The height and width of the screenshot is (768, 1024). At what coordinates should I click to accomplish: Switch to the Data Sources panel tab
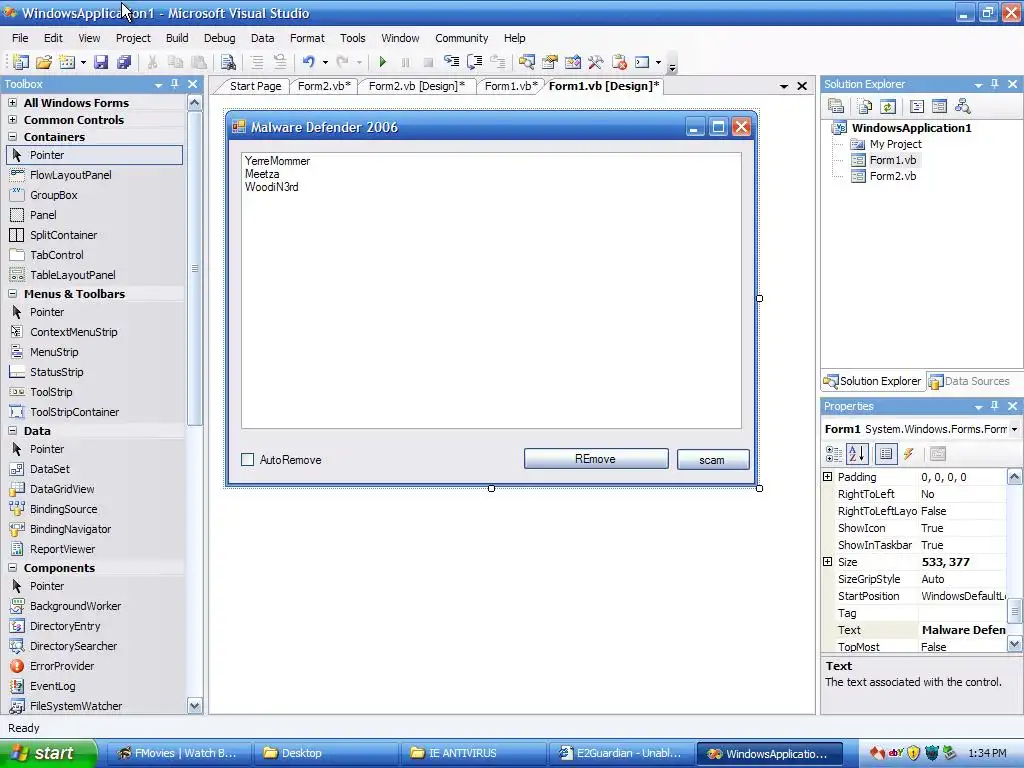click(x=969, y=381)
